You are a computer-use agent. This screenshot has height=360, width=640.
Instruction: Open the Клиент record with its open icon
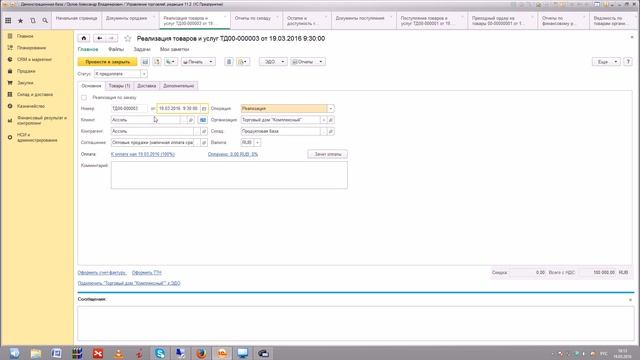pos(191,120)
